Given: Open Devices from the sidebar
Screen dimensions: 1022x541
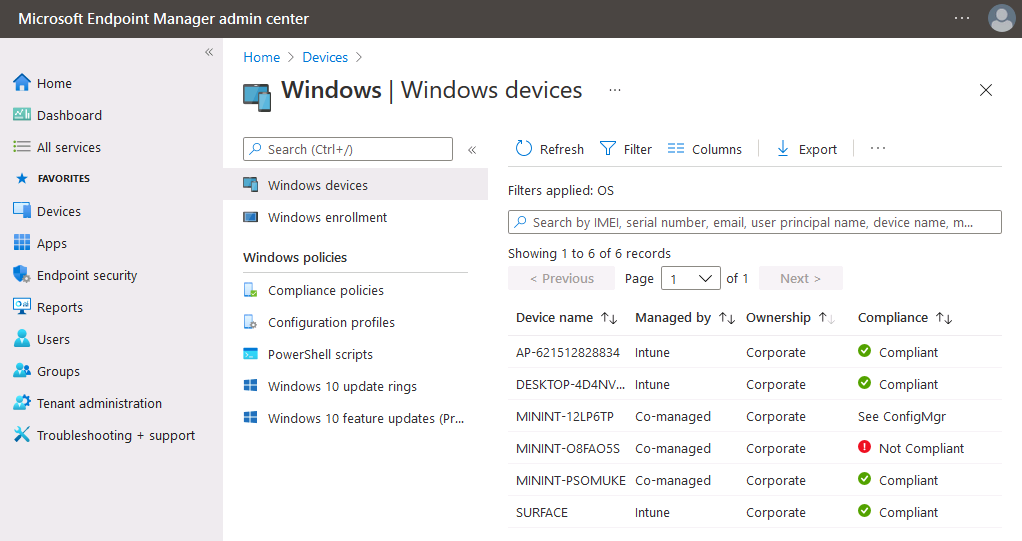Looking at the screenshot, I should pos(59,211).
